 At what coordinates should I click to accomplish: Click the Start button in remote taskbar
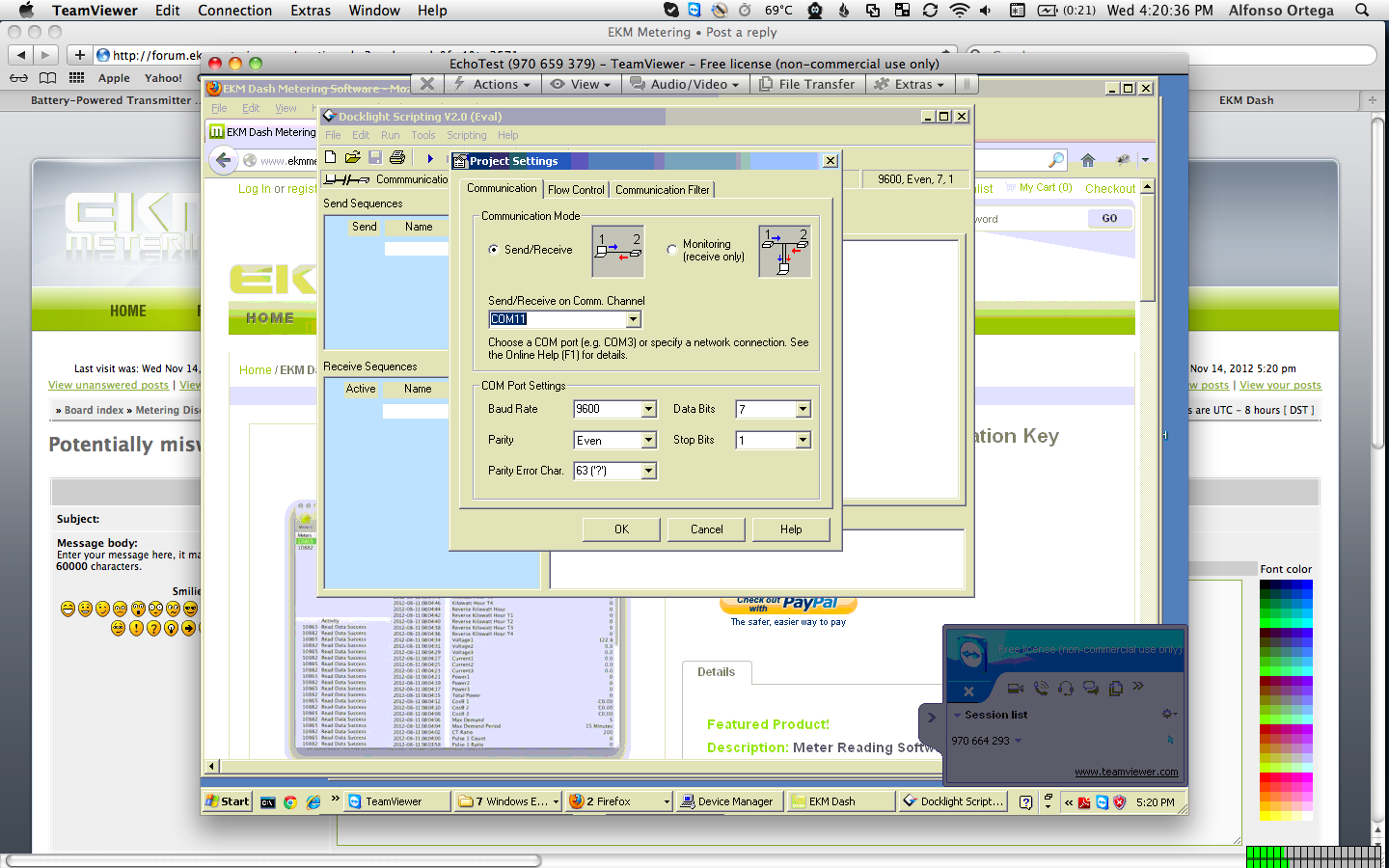click(x=228, y=801)
